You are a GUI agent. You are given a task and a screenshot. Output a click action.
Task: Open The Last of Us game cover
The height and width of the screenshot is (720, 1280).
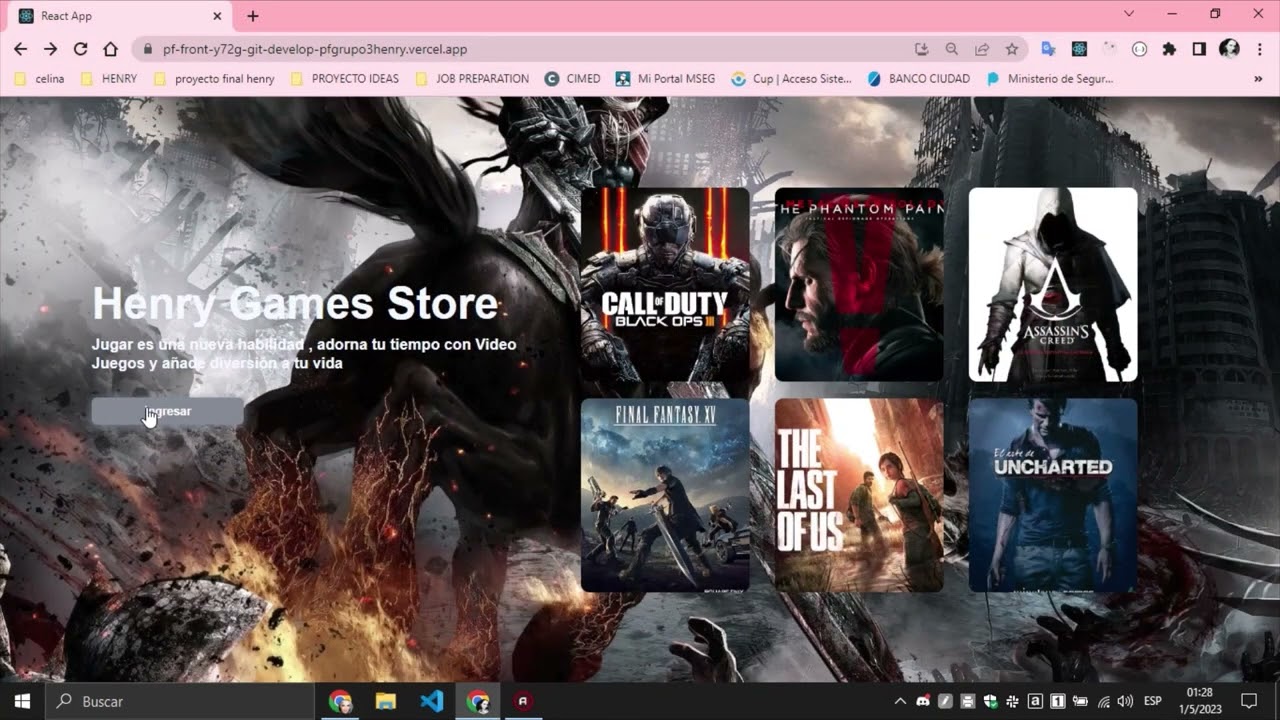tap(859, 495)
